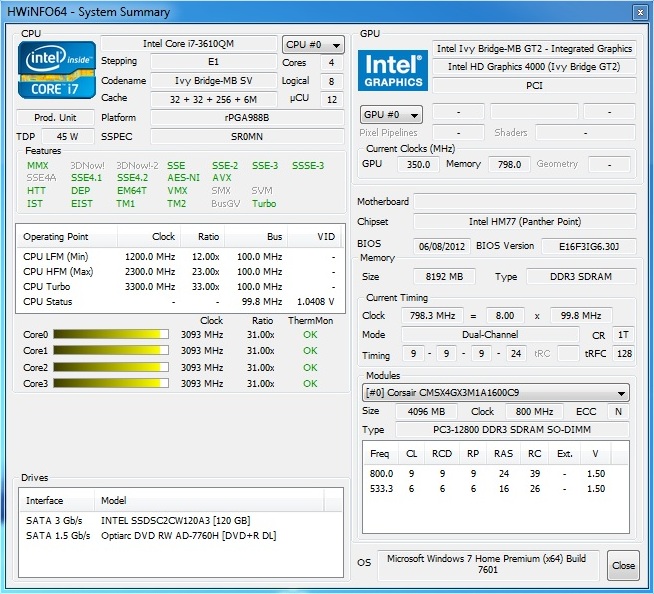Viewport: 654px width, 594px height.
Task: Click the Dual-Channel mode field
Action: pyautogui.click(x=490, y=335)
